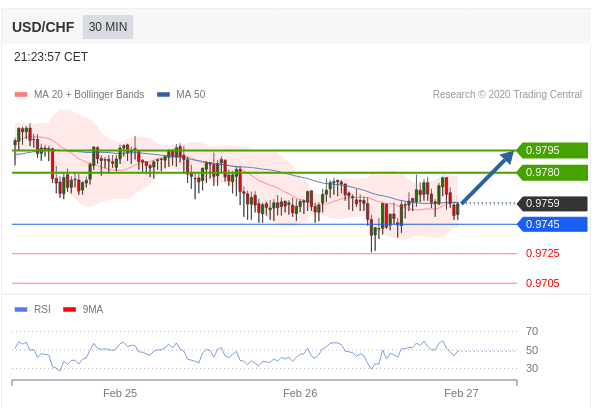
Task: Click the Feb 27 date axis label
Action: point(461,393)
